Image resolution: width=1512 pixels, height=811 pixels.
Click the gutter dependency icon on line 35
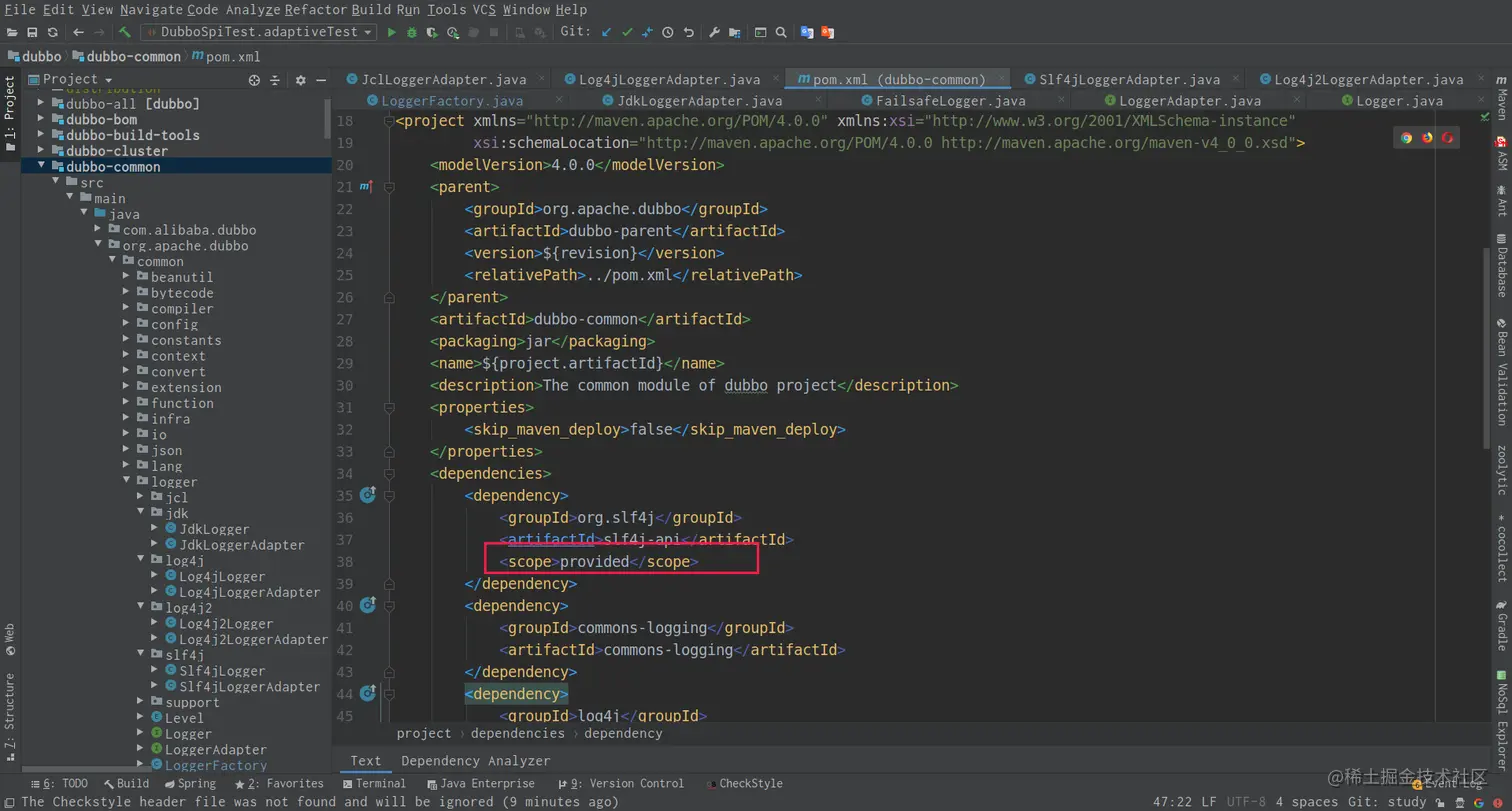pyautogui.click(x=367, y=494)
